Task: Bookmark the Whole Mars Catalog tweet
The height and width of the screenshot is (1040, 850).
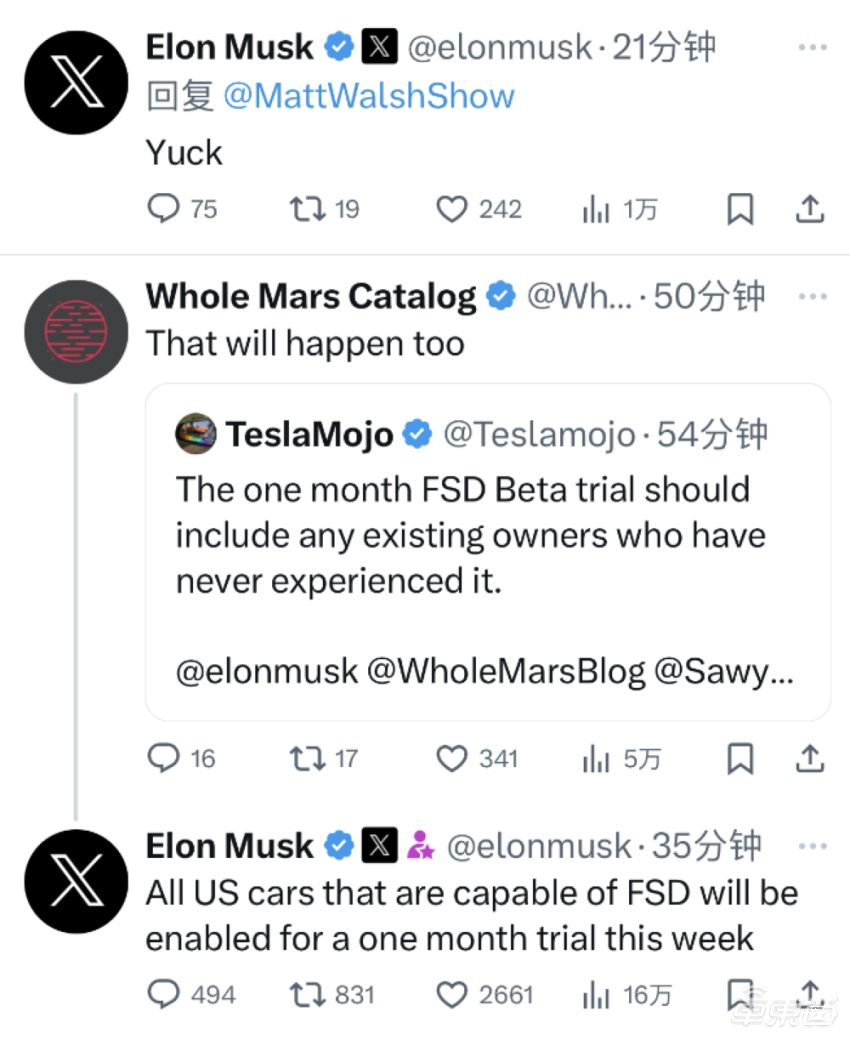Action: (739, 759)
